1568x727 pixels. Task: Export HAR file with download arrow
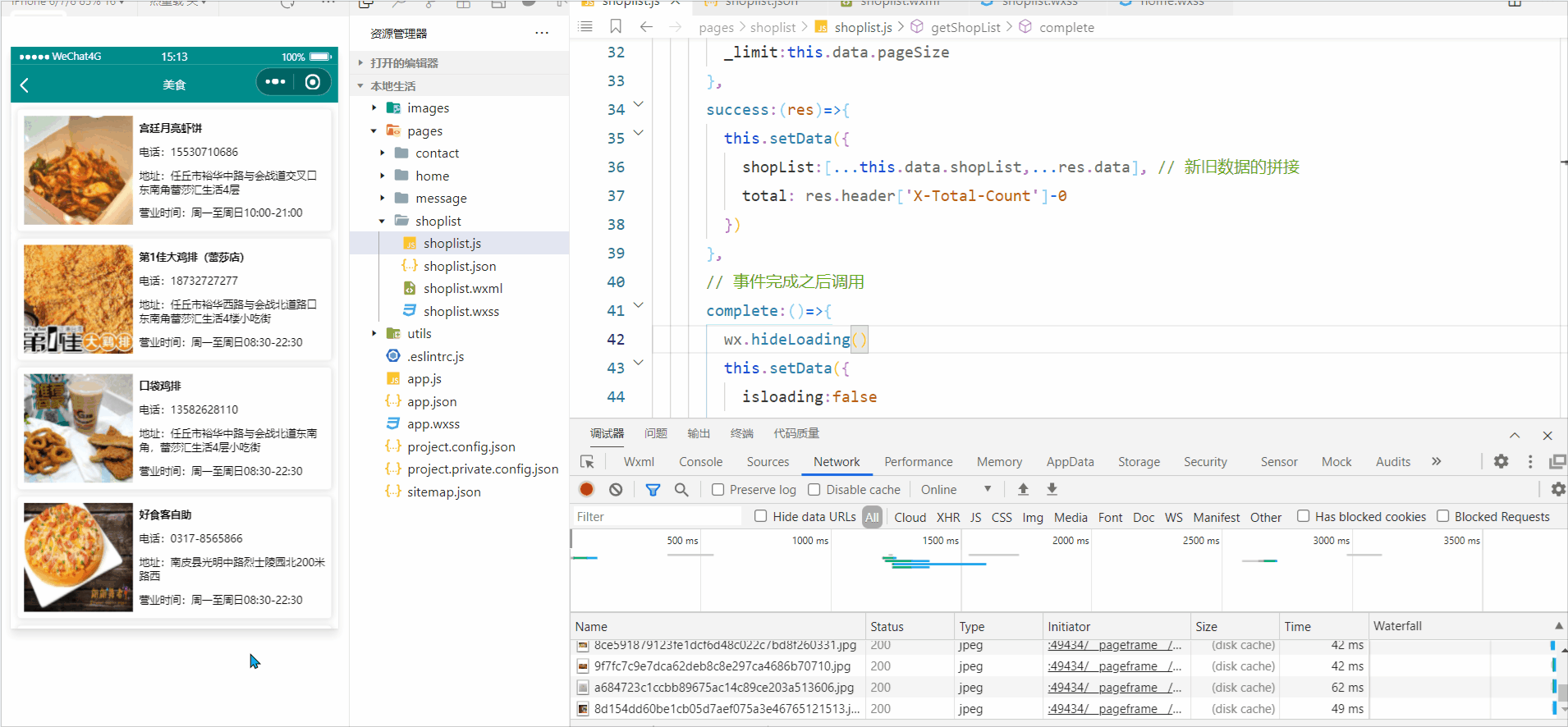[x=1052, y=489]
